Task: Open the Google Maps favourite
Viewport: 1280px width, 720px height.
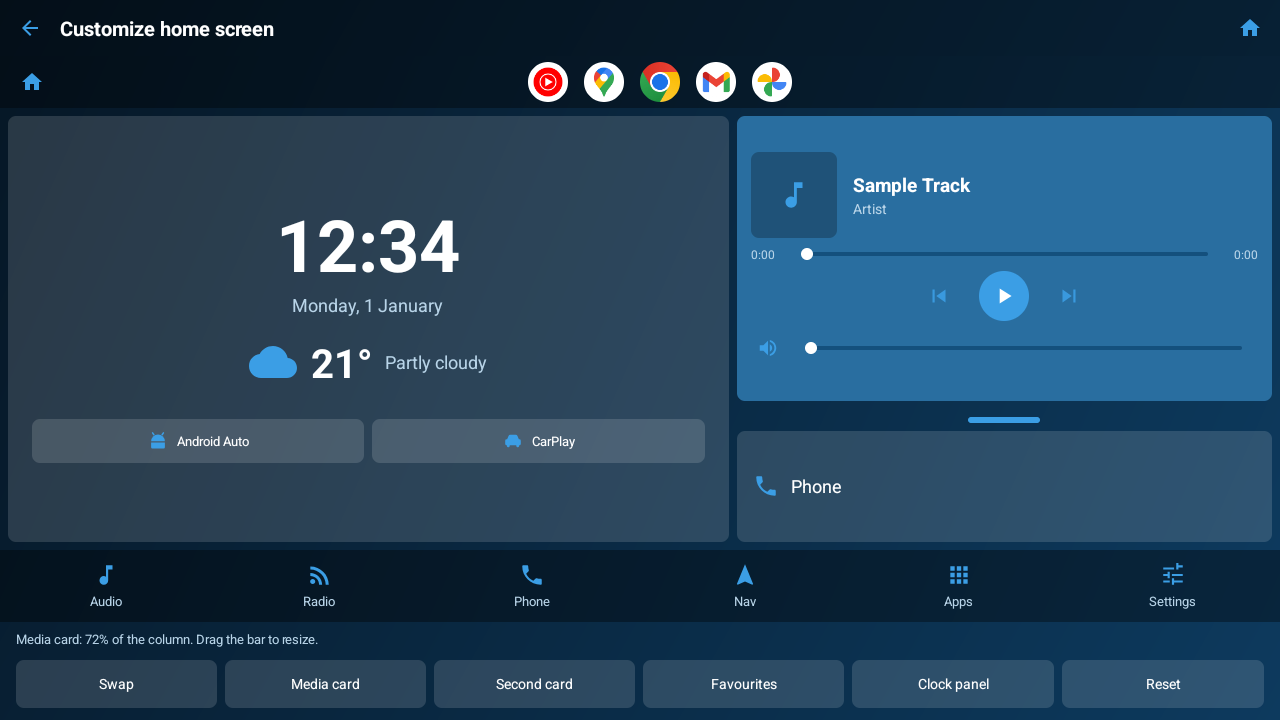Action: [604, 82]
